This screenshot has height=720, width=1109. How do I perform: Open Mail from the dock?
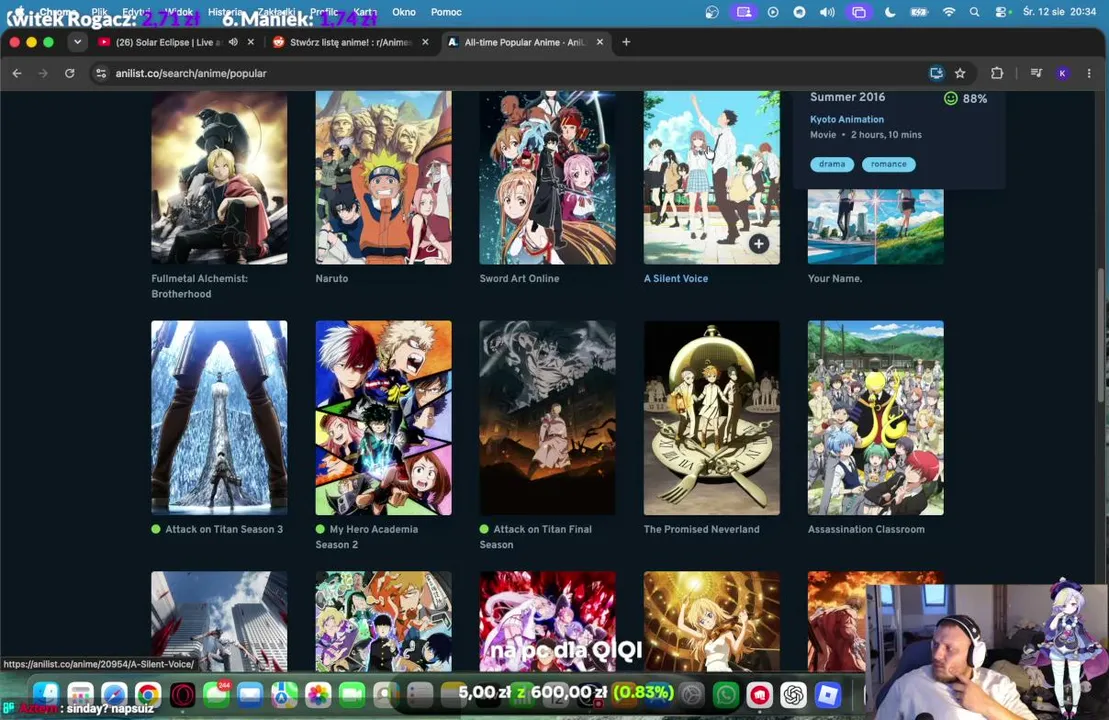250,695
